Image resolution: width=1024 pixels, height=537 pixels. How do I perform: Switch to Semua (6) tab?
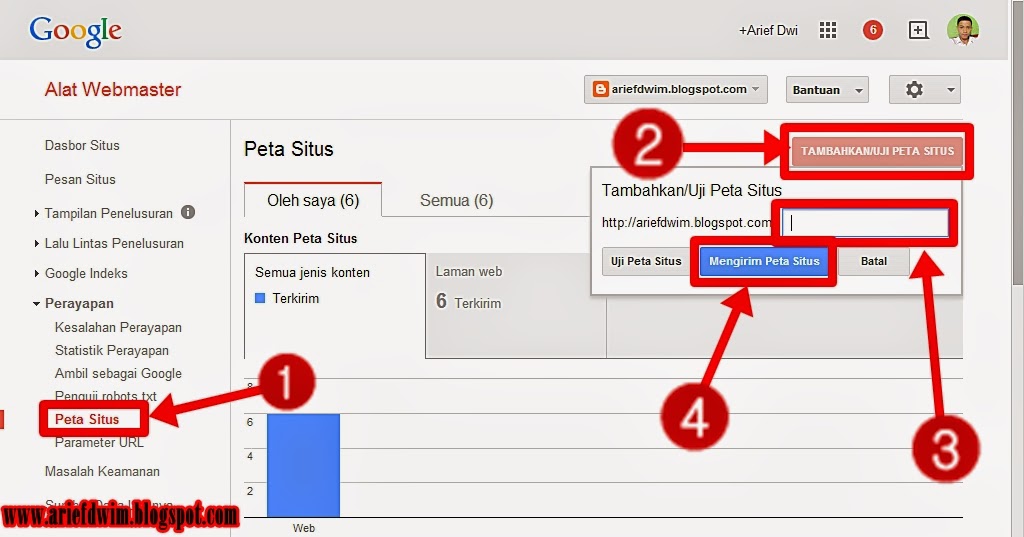pos(456,200)
